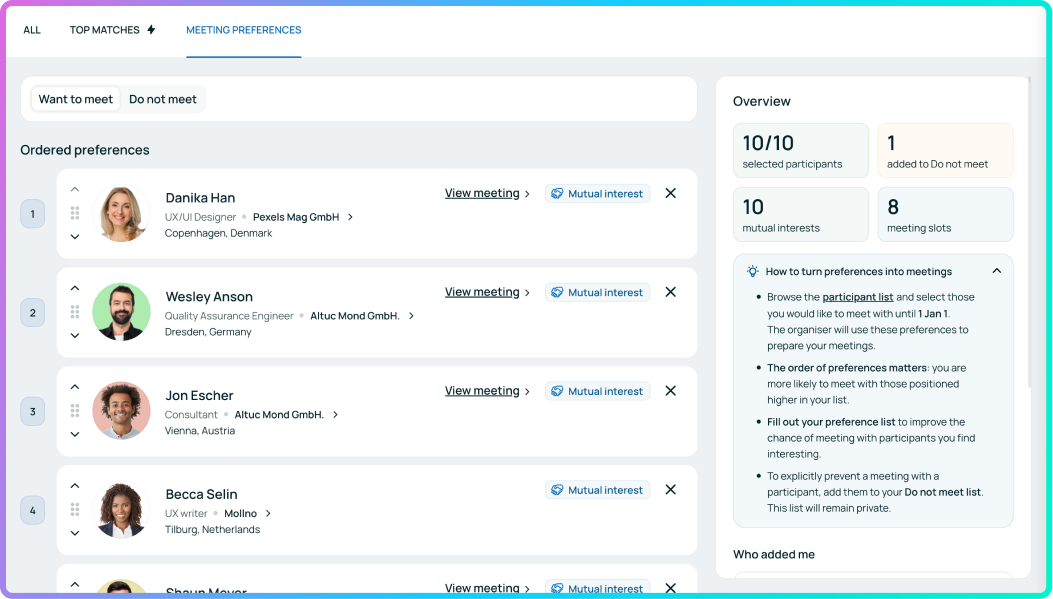Click the added to Do not meet card

946,150
